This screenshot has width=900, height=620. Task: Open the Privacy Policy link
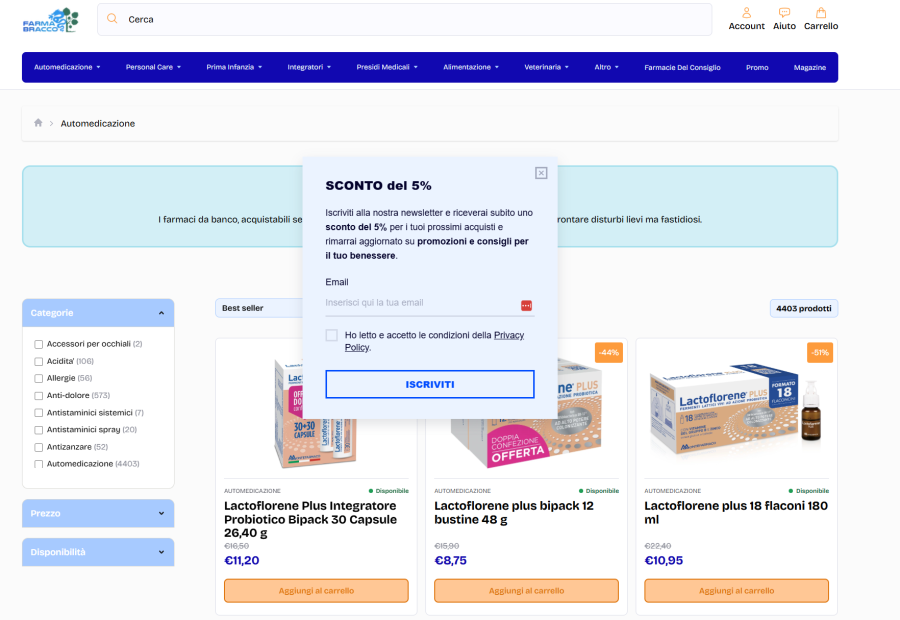(509, 335)
